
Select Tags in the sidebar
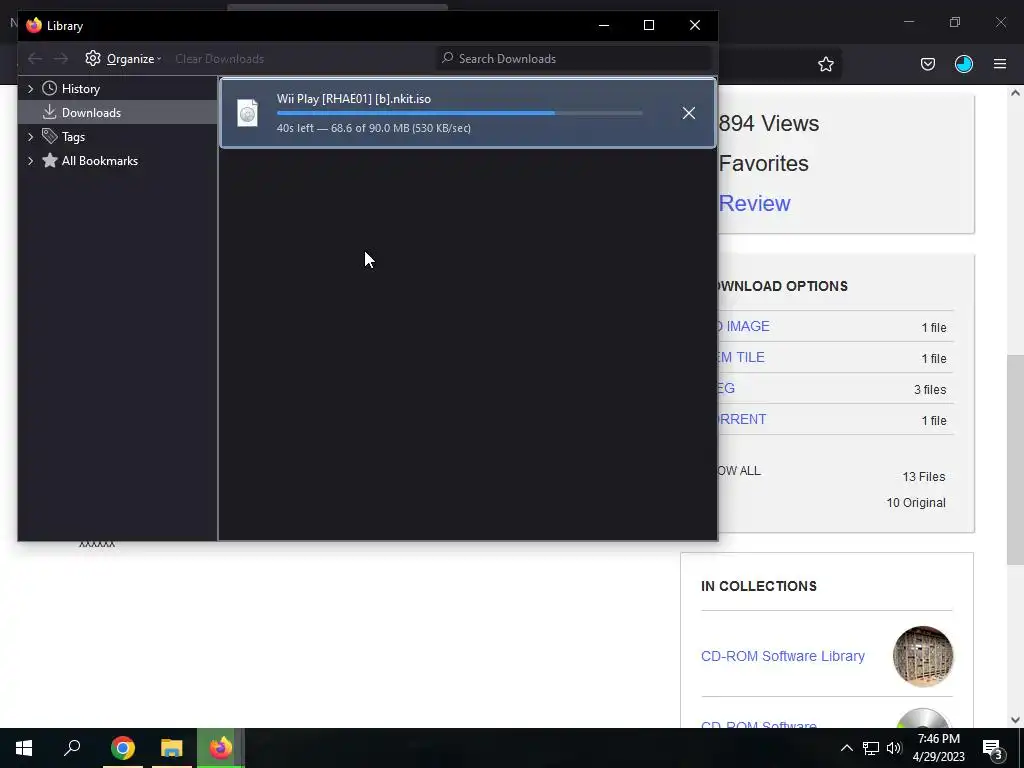pyautogui.click(x=73, y=137)
